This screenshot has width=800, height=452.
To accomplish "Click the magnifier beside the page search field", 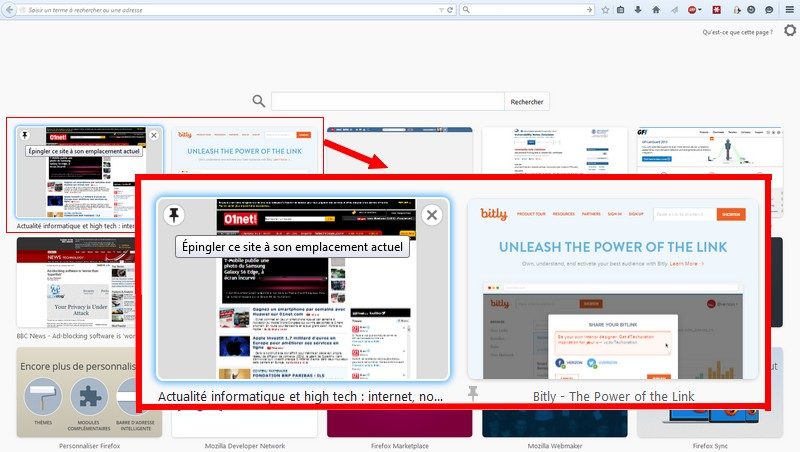I will pos(259,101).
